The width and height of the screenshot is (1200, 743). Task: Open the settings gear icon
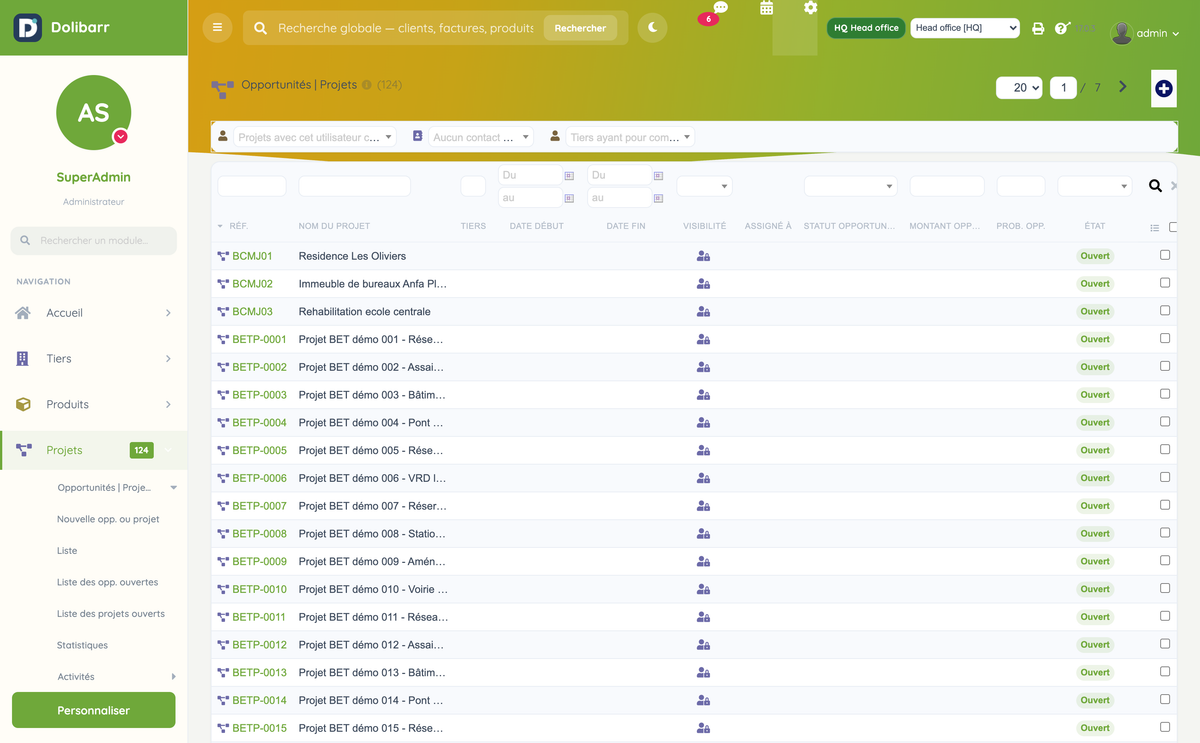(810, 8)
